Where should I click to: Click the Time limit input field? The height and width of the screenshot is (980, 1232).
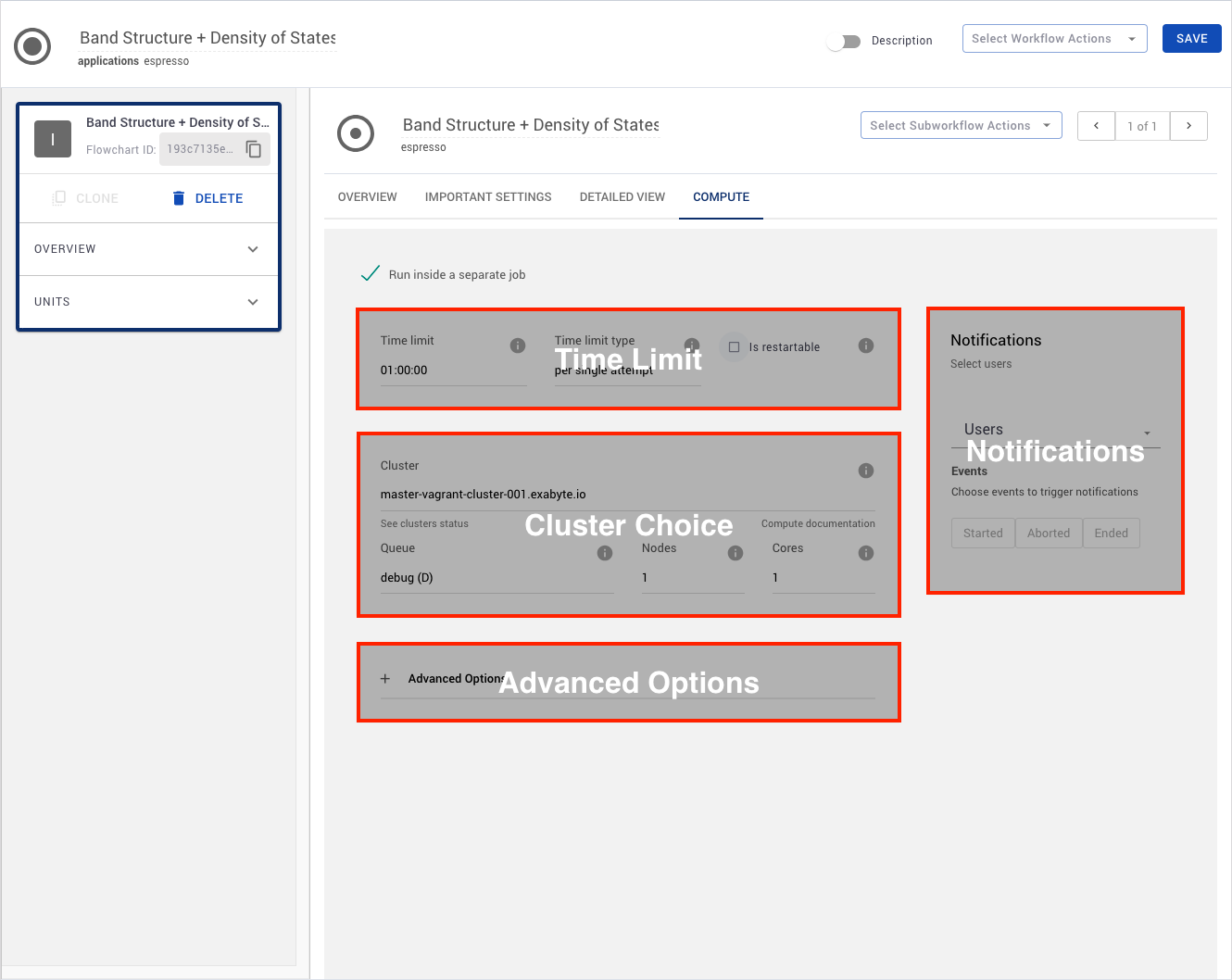(x=452, y=371)
